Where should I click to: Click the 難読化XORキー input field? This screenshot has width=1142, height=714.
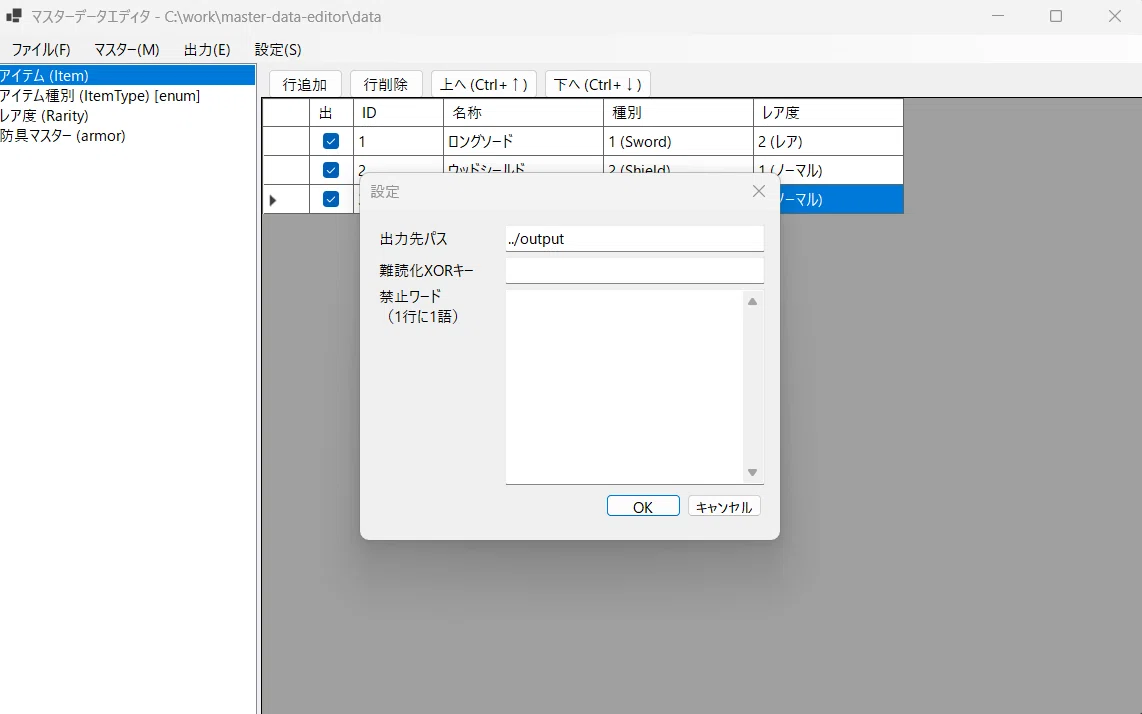pyautogui.click(x=634, y=270)
